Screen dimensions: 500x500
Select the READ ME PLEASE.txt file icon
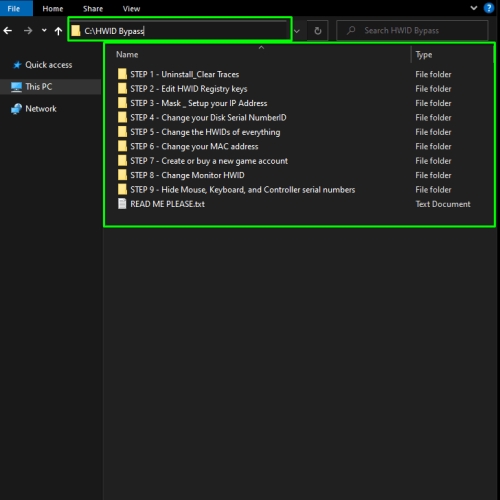pos(122,204)
